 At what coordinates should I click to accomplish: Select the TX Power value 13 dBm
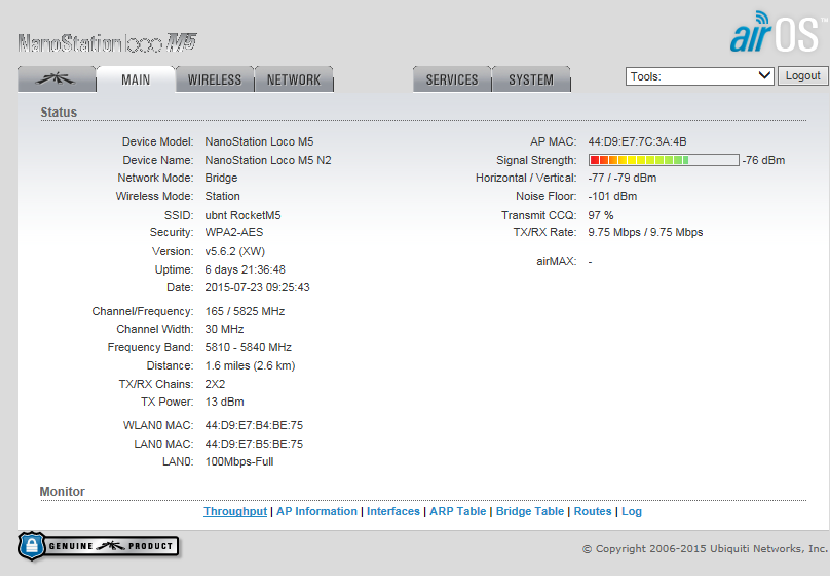(225, 402)
